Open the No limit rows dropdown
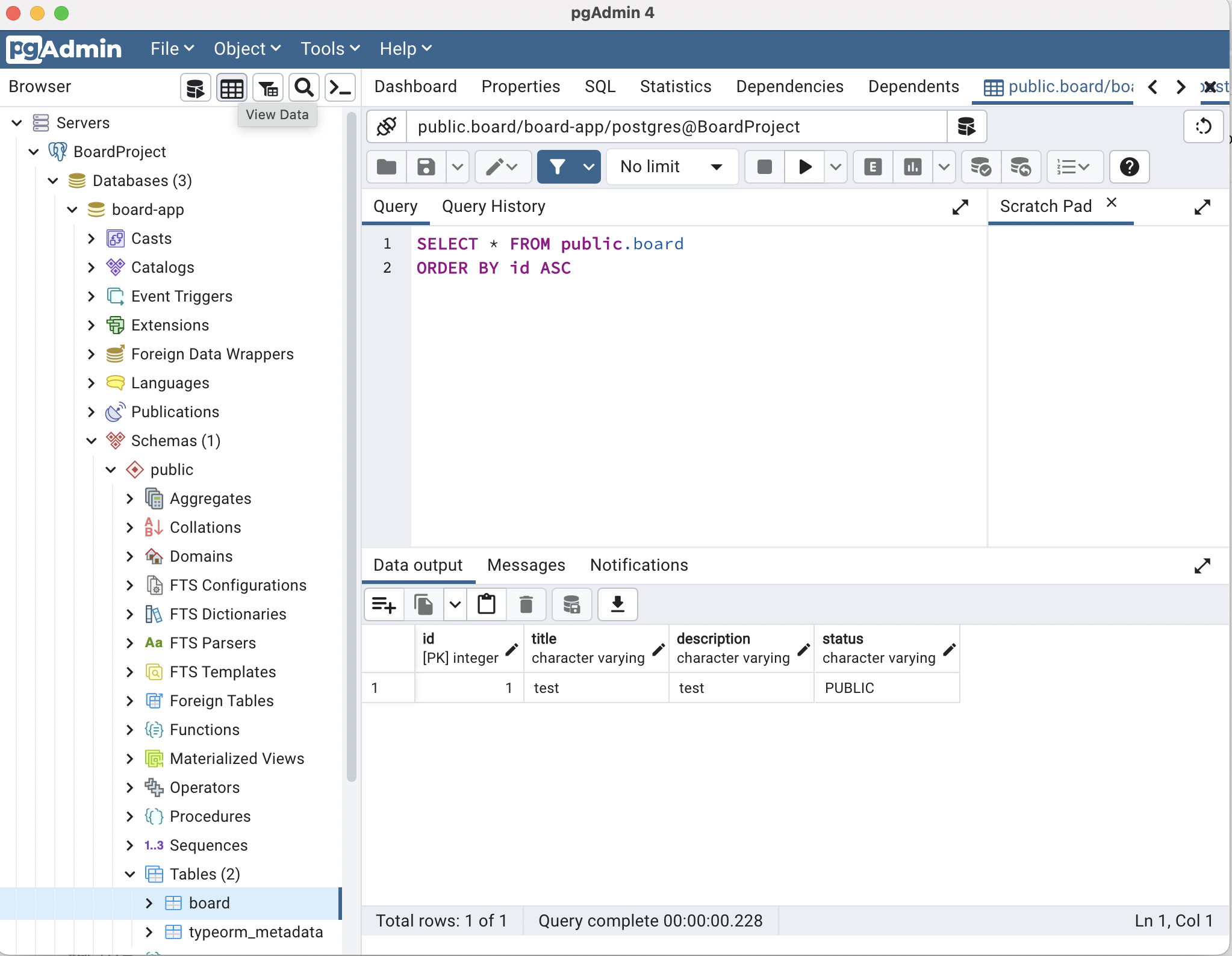Screen dimensions: 1232x956 (671, 167)
